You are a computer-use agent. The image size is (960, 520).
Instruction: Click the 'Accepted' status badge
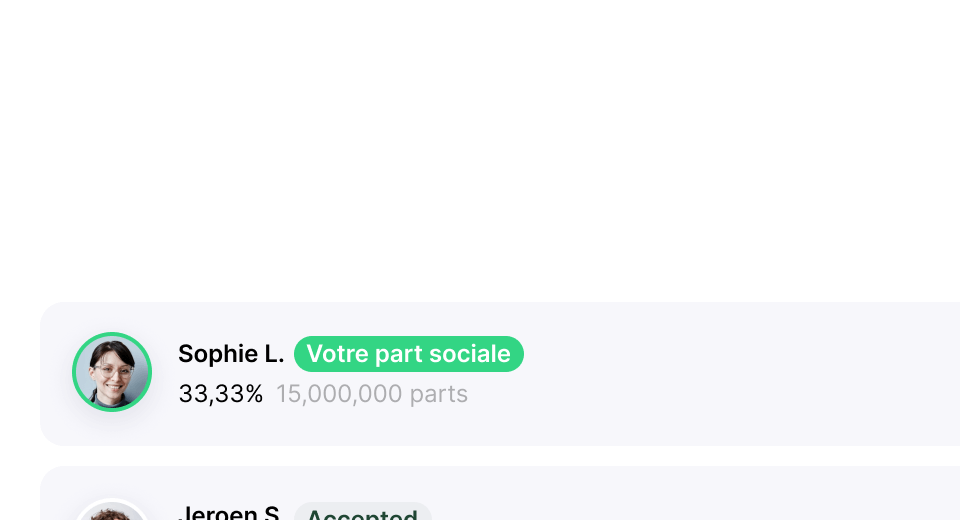click(x=362, y=513)
